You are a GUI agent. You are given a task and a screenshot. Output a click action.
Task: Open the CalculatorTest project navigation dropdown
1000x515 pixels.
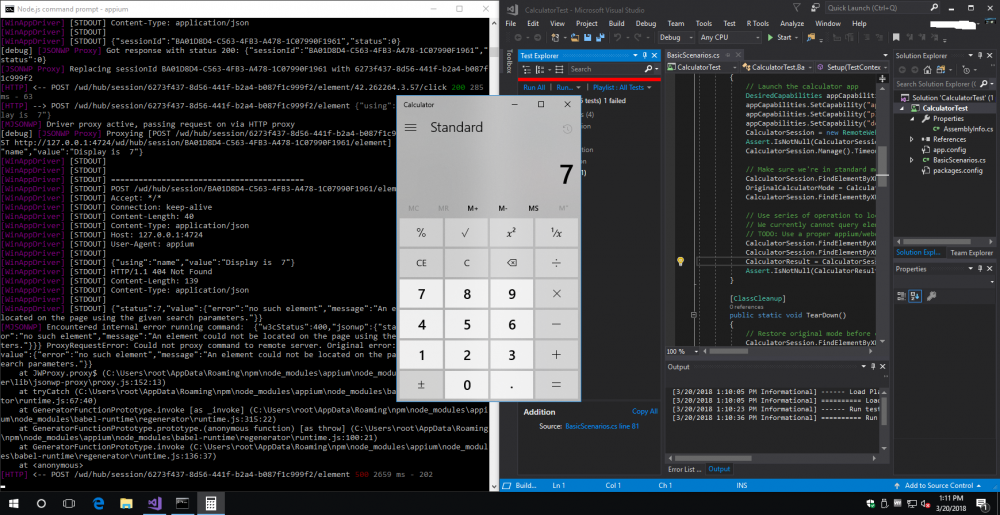[702, 68]
